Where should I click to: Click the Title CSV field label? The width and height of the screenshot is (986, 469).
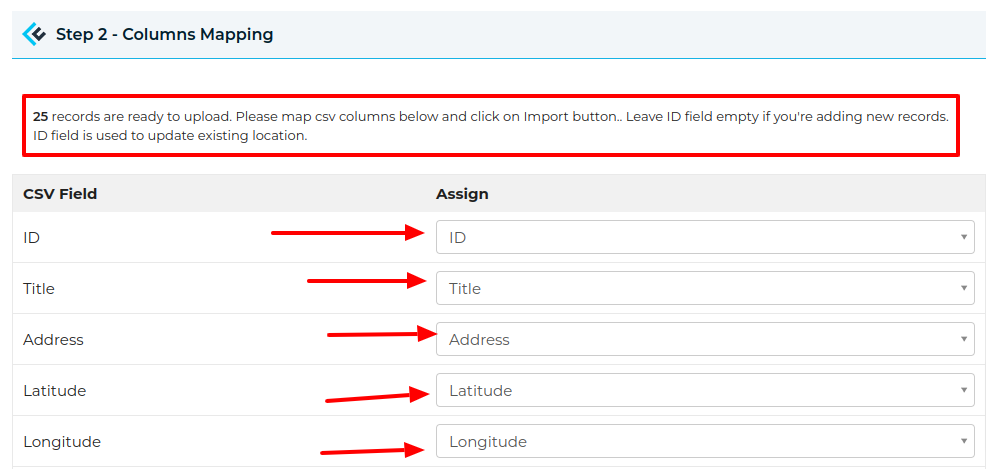click(39, 289)
